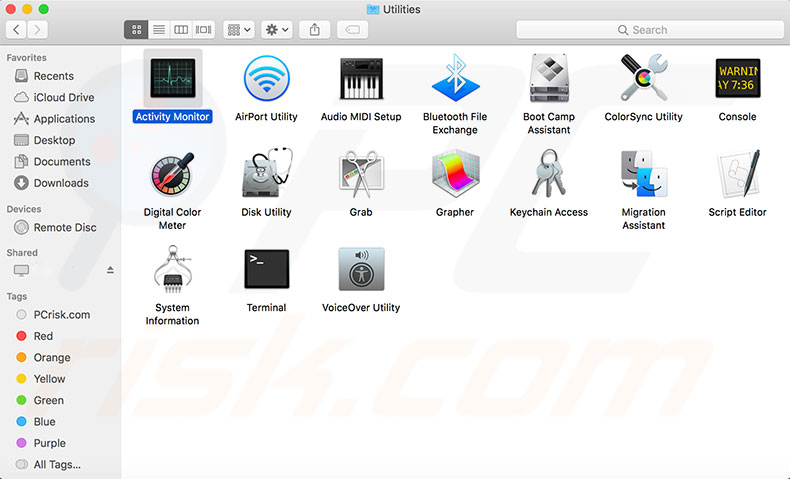Click the Activity Monitor name label
790x479 pixels.
pos(172,117)
